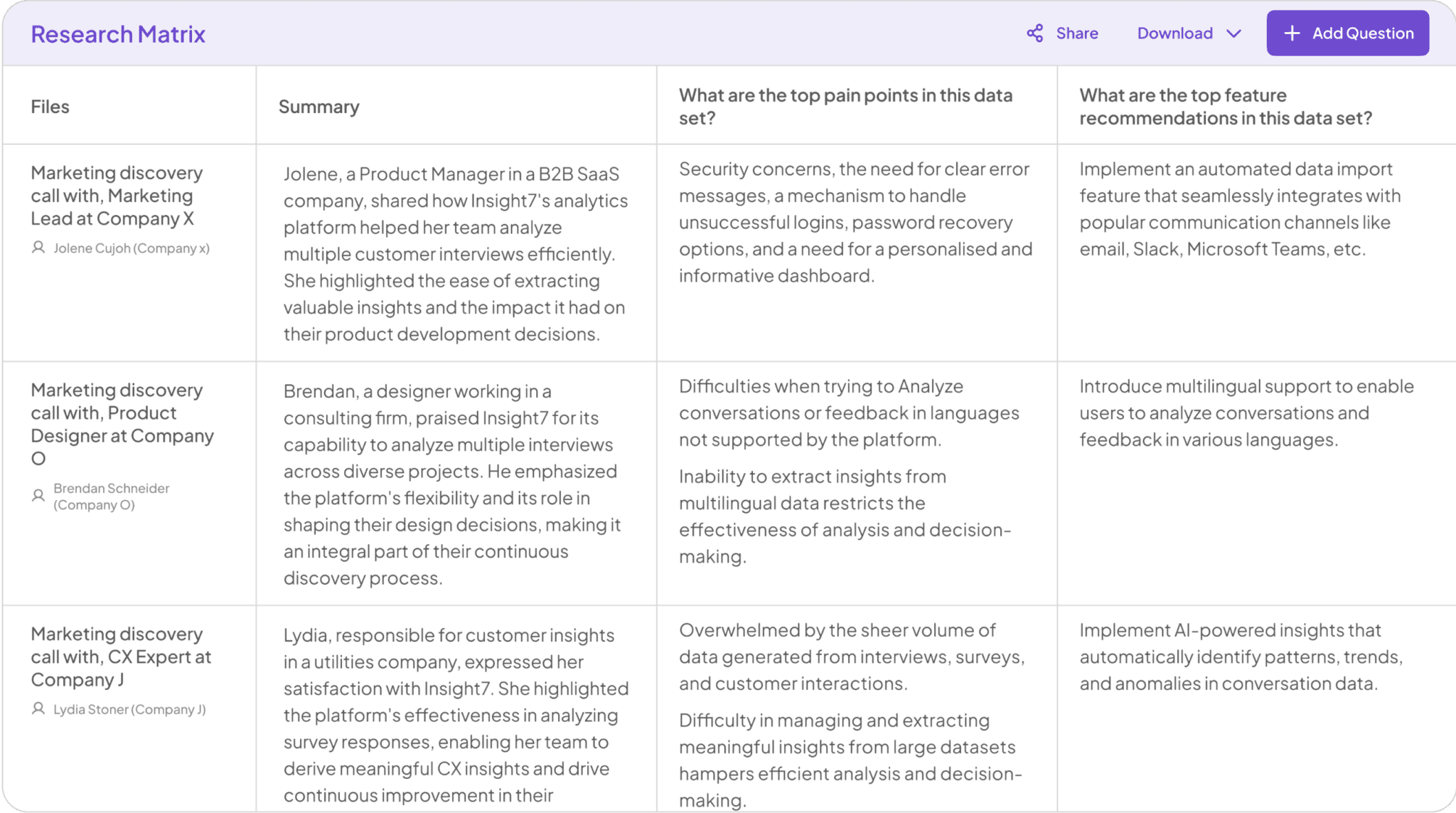Select the pain points question column header

tap(845, 106)
